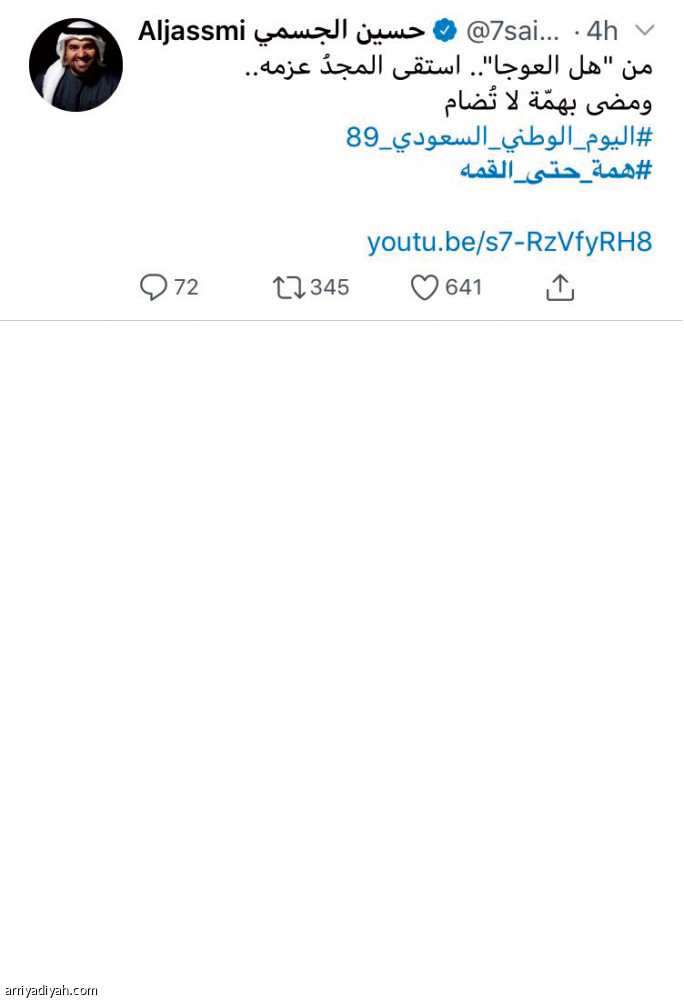Open the youtu.be/s7-RzVfyRH8 video link
This screenshot has height=1000, width=684.
pos(510,241)
